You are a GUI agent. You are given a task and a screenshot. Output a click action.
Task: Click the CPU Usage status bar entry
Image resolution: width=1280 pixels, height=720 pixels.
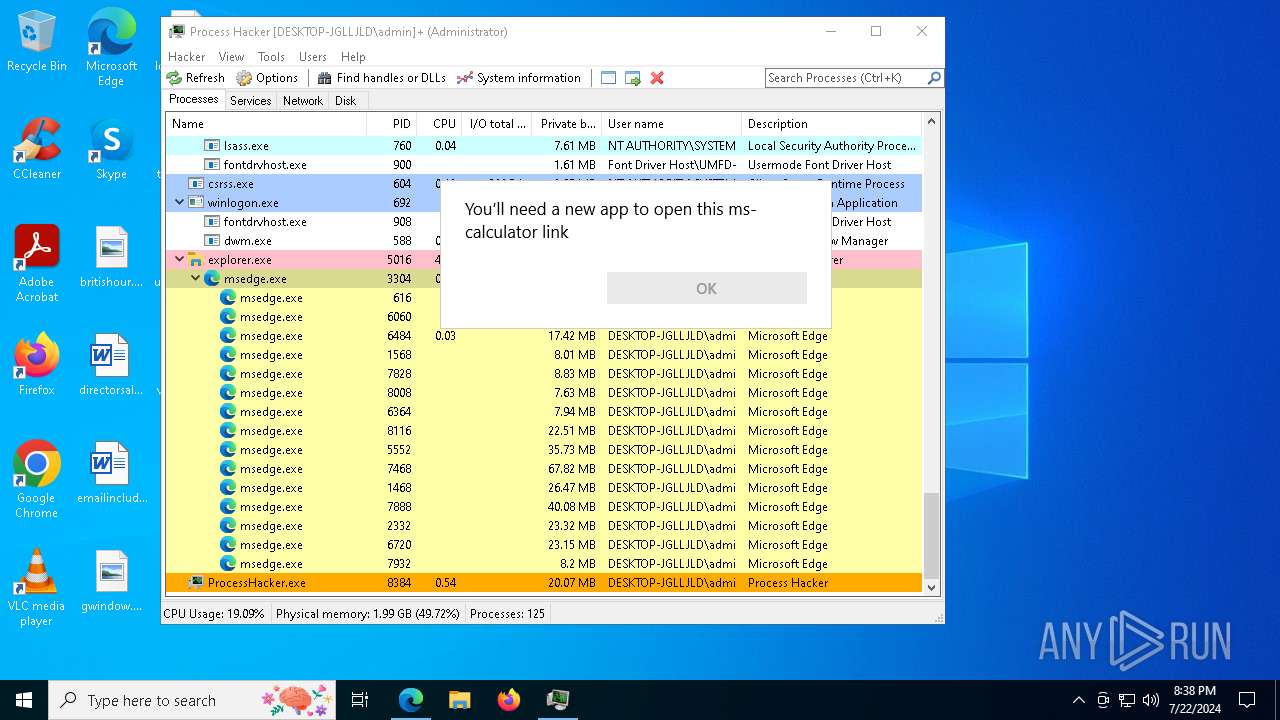point(214,614)
